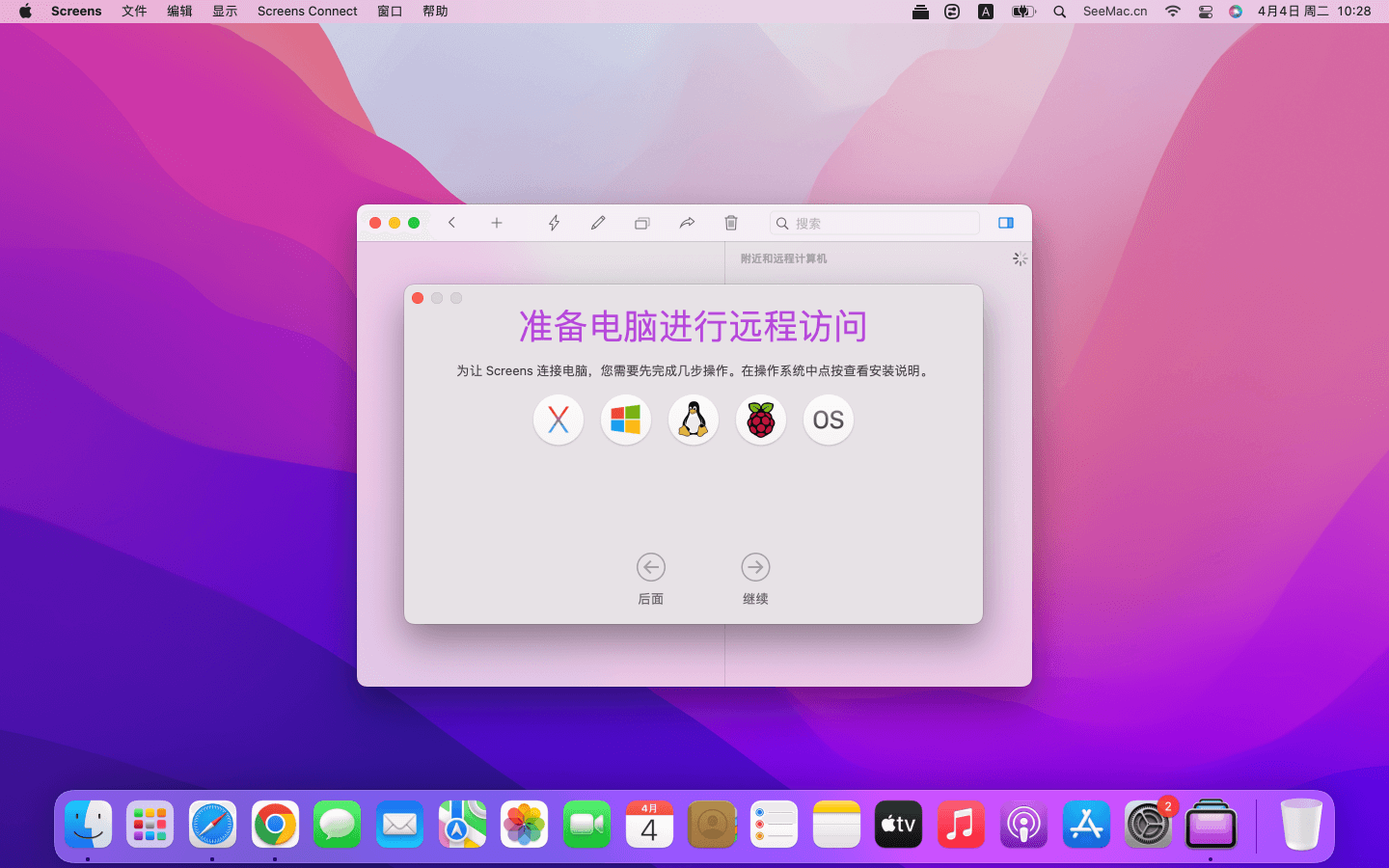Click the share arrow toolbar icon
The width and height of the screenshot is (1389, 868).
(687, 223)
